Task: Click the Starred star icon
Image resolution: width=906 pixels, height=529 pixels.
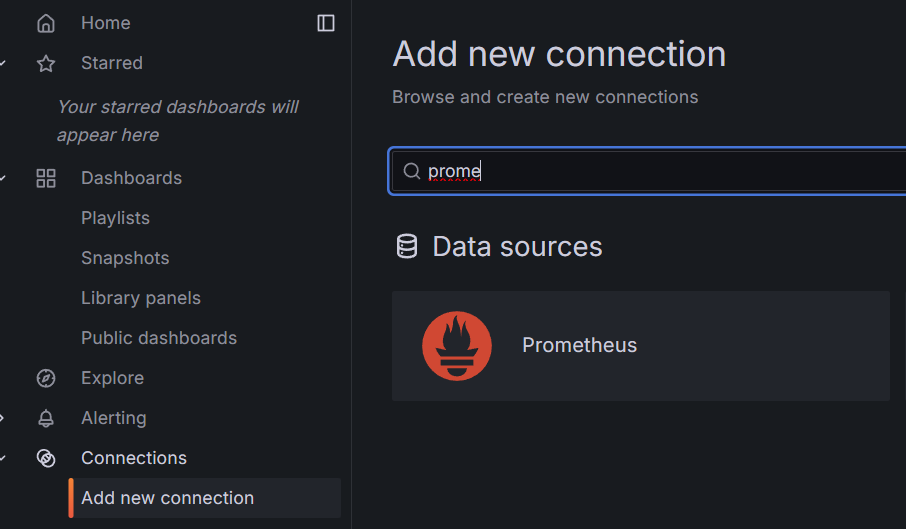Action: (x=46, y=63)
